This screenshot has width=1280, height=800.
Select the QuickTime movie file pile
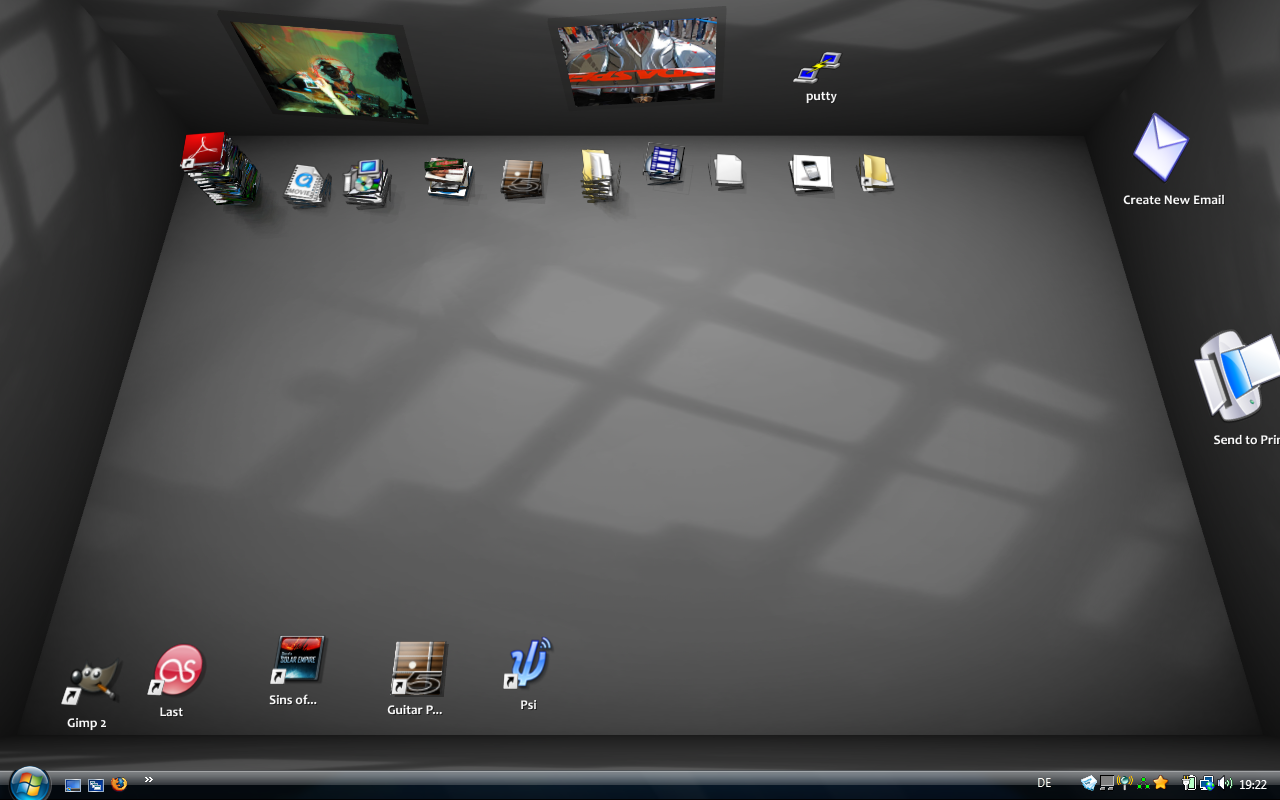point(306,185)
